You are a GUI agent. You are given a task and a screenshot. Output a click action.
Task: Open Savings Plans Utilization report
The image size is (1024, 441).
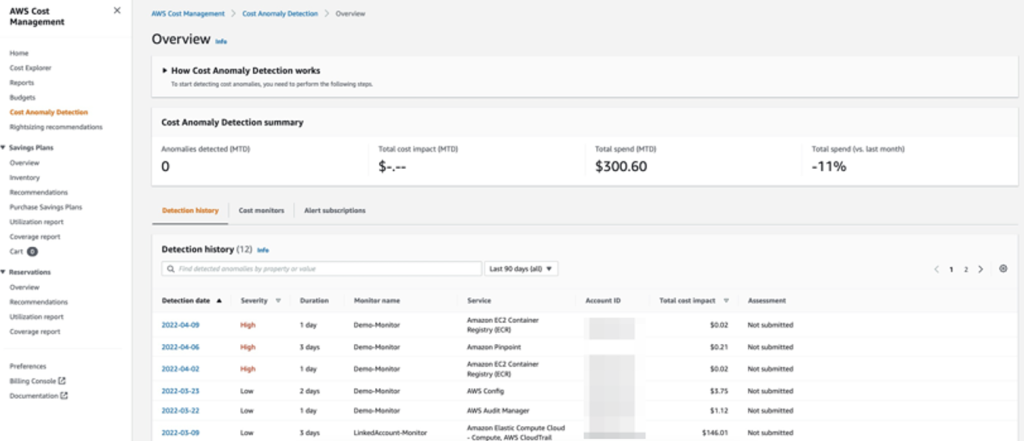37,222
